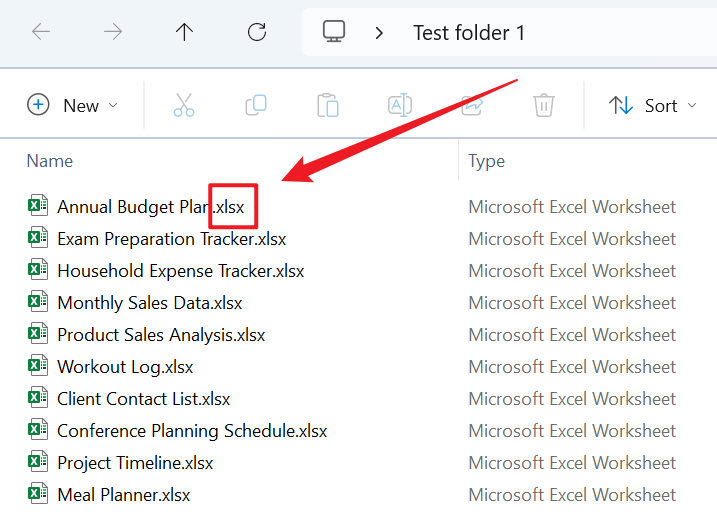Screen dimensions: 717x527
Task: Click the Copy icon in toolbar
Action: pyautogui.click(x=256, y=105)
